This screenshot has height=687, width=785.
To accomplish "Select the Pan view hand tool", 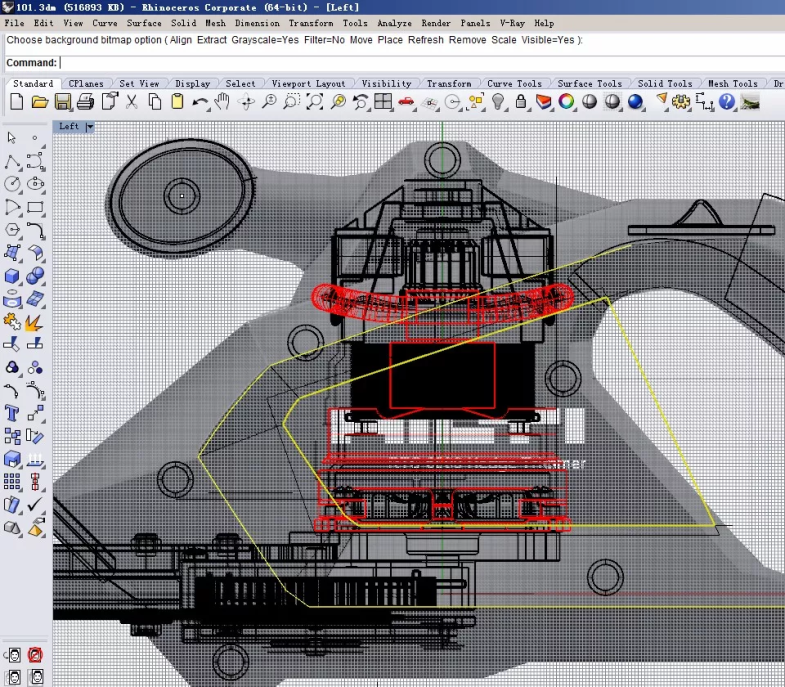I will [222, 102].
